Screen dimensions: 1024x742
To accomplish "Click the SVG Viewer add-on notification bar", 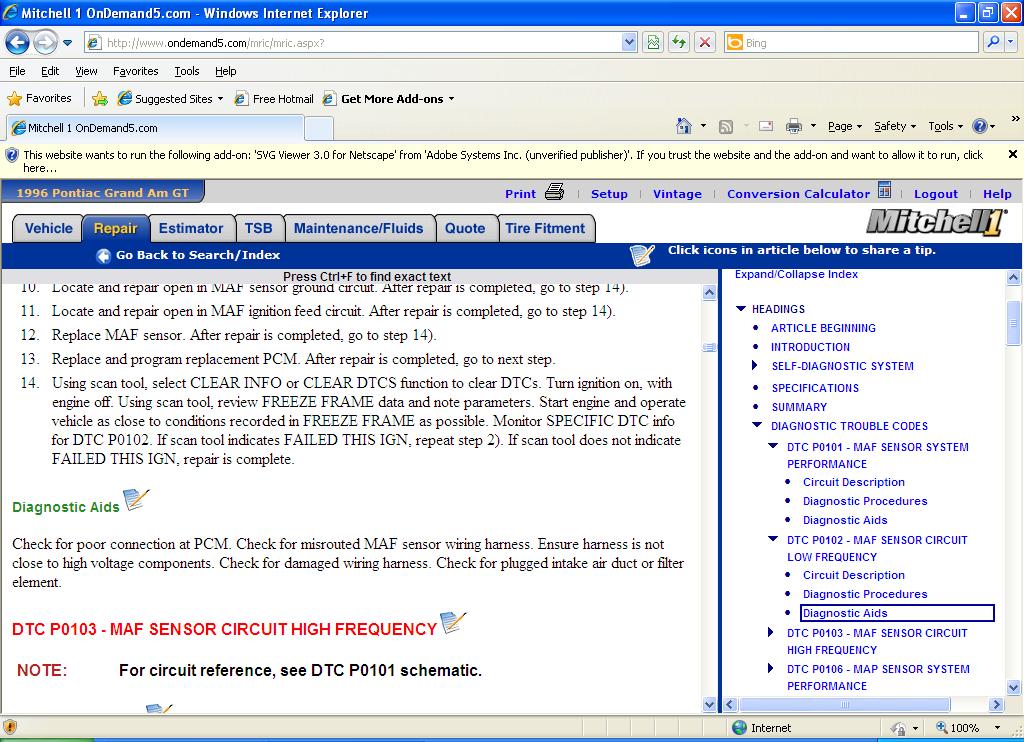I will (x=503, y=161).
